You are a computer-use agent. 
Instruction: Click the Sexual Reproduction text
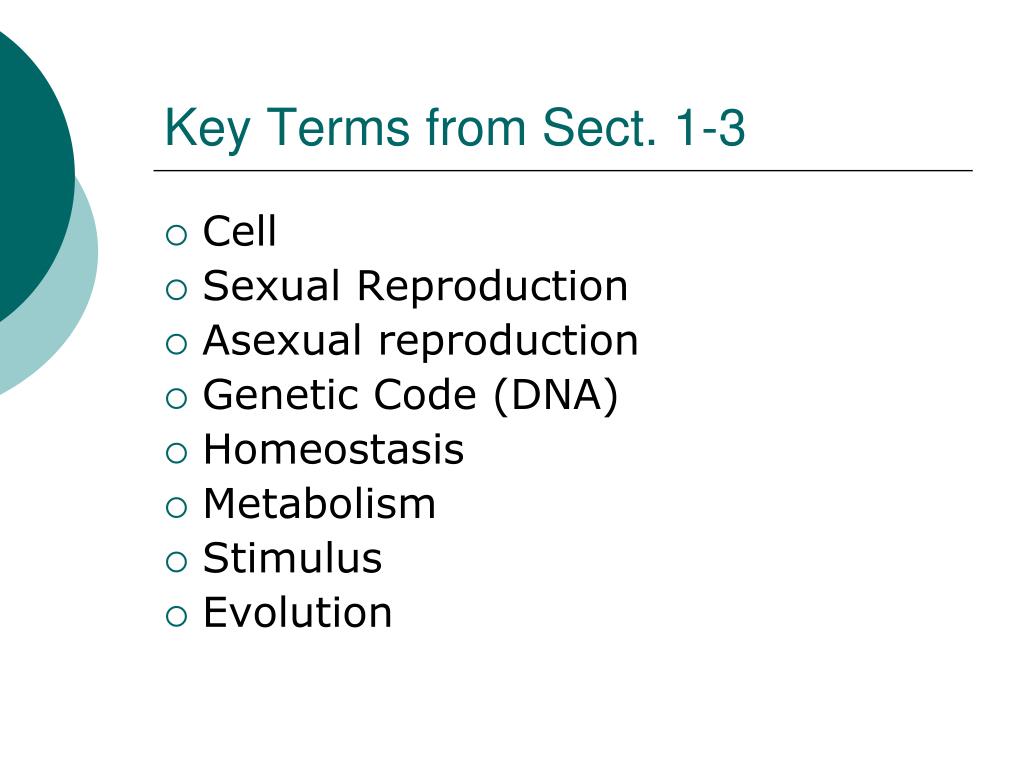point(415,286)
